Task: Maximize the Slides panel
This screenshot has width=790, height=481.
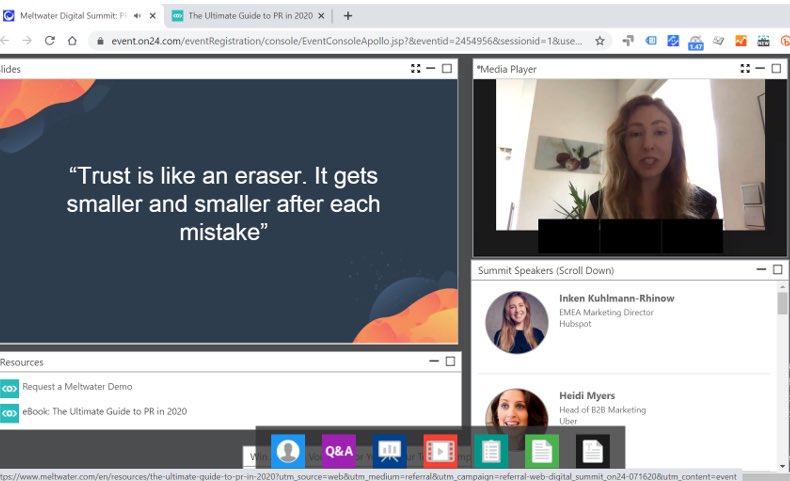Action: pyautogui.click(x=447, y=68)
